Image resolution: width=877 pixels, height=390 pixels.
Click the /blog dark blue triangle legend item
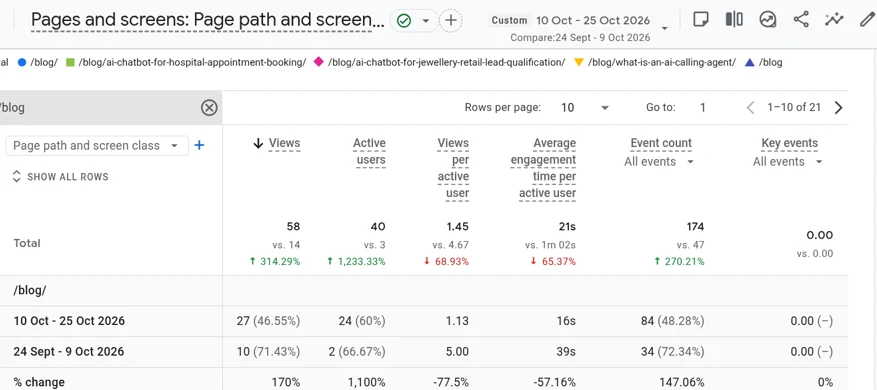(763, 63)
